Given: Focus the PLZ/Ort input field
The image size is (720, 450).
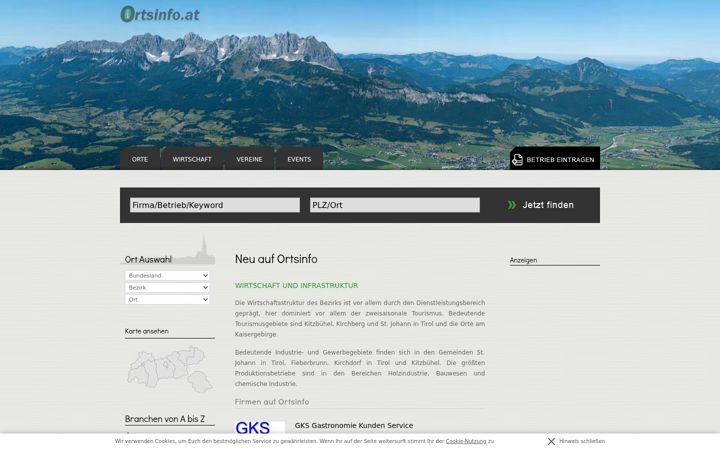Looking at the screenshot, I should [x=395, y=205].
